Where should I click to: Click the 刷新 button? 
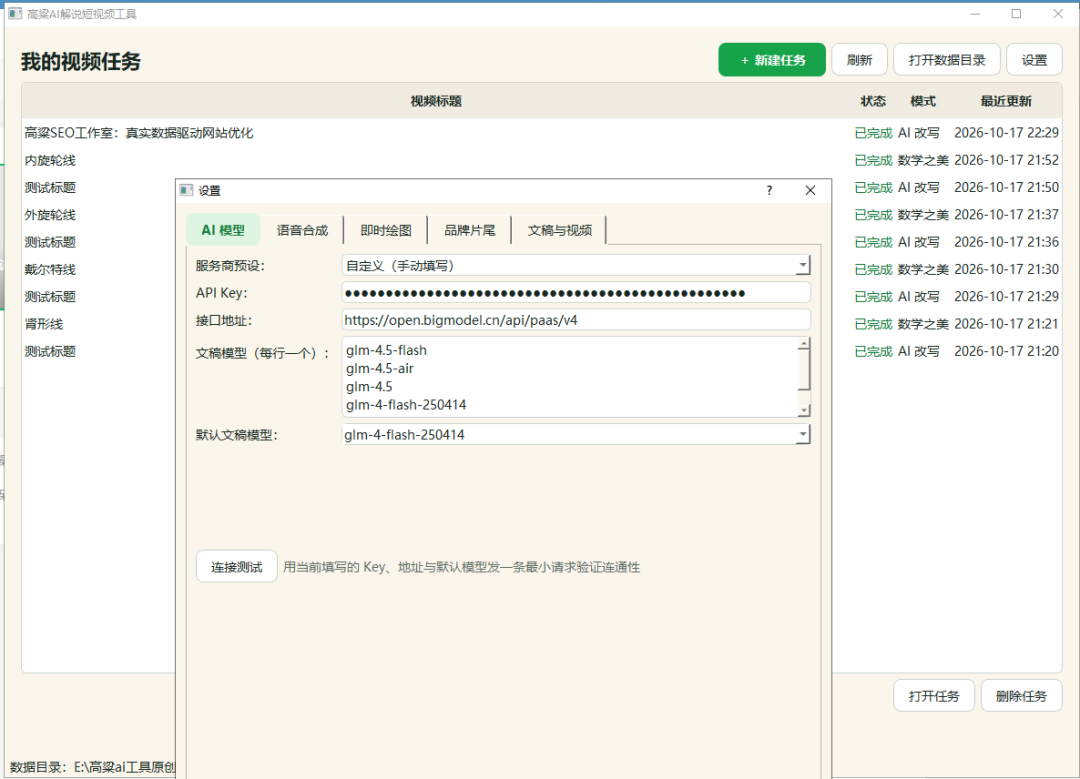[x=860, y=61]
